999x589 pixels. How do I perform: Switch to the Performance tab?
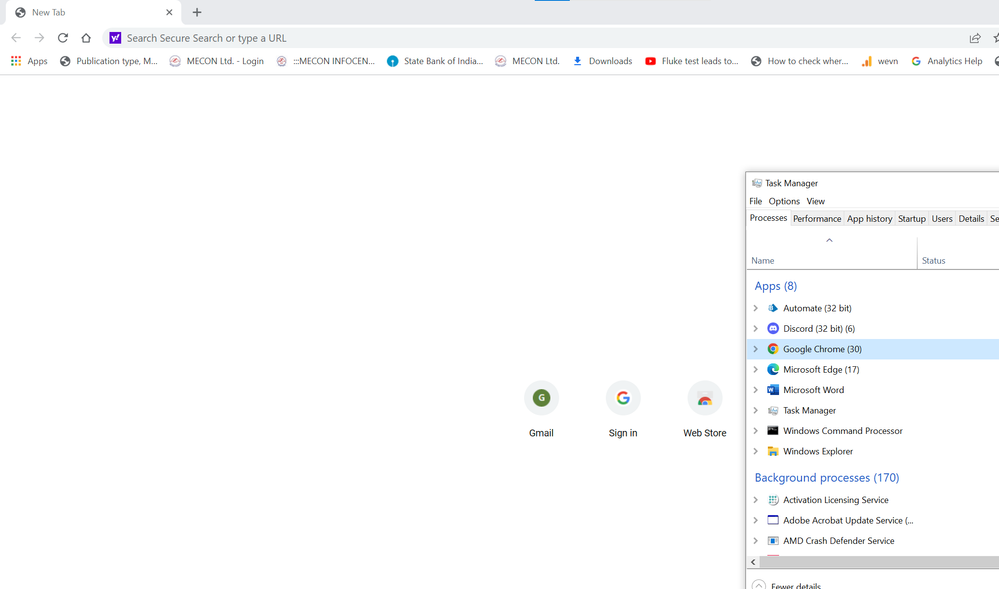pyautogui.click(x=817, y=219)
